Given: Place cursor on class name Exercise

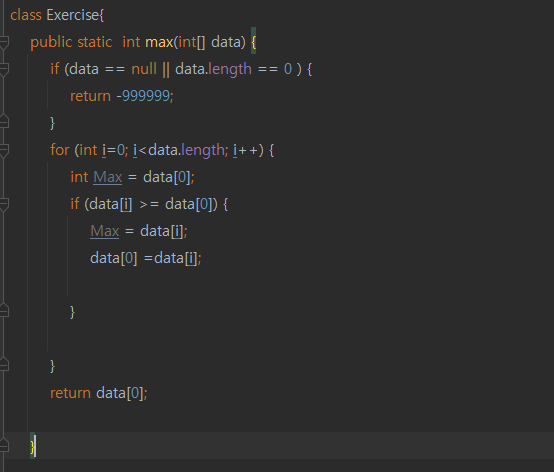Looking at the screenshot, I should 73,15.
